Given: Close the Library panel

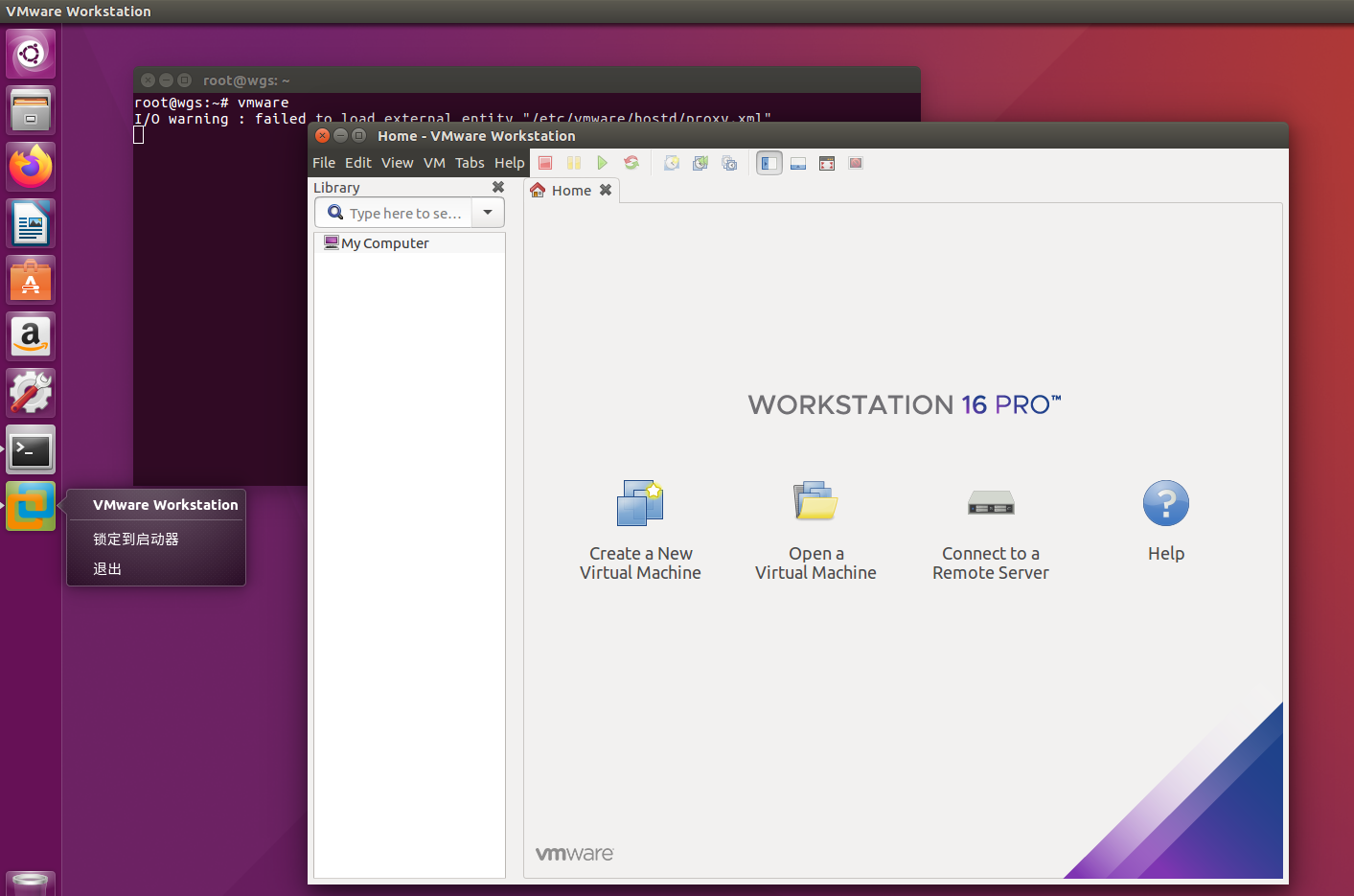Looking at the screenshot, I should point(498,187).
